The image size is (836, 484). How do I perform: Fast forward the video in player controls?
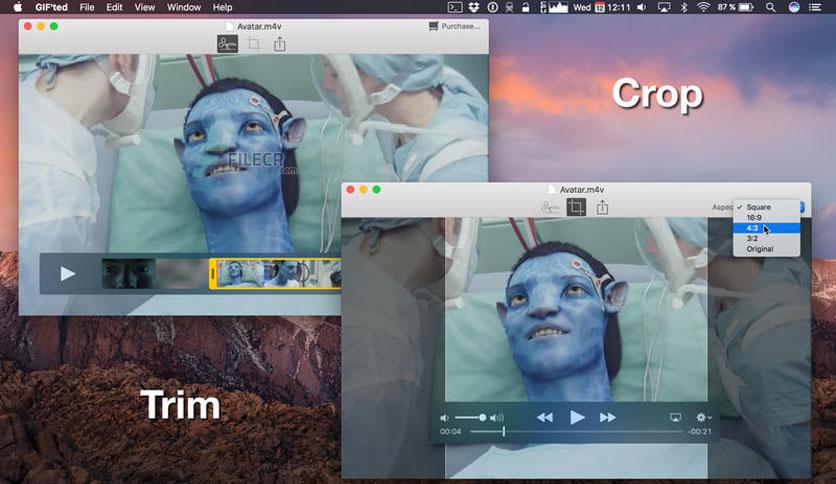coord(608,417)
